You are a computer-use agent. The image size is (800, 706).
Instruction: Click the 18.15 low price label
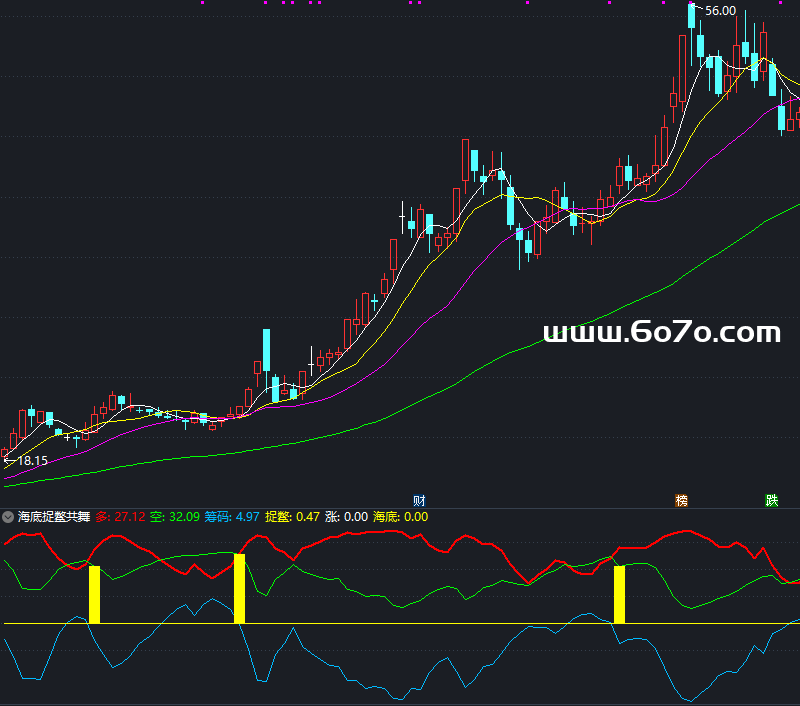[31, 461]
